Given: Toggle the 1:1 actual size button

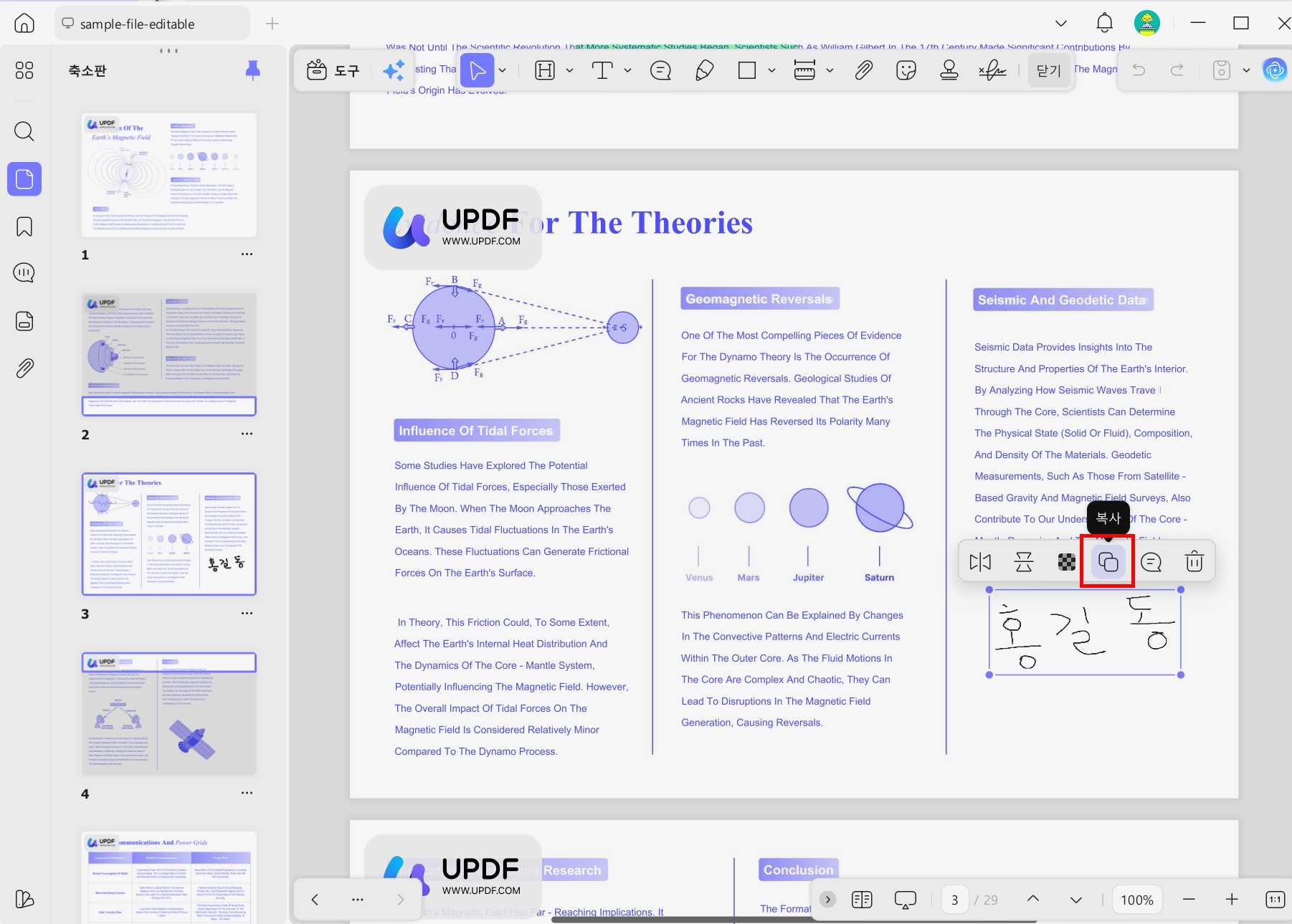Looking at the screenshot, I should [x=1276, y=900].
